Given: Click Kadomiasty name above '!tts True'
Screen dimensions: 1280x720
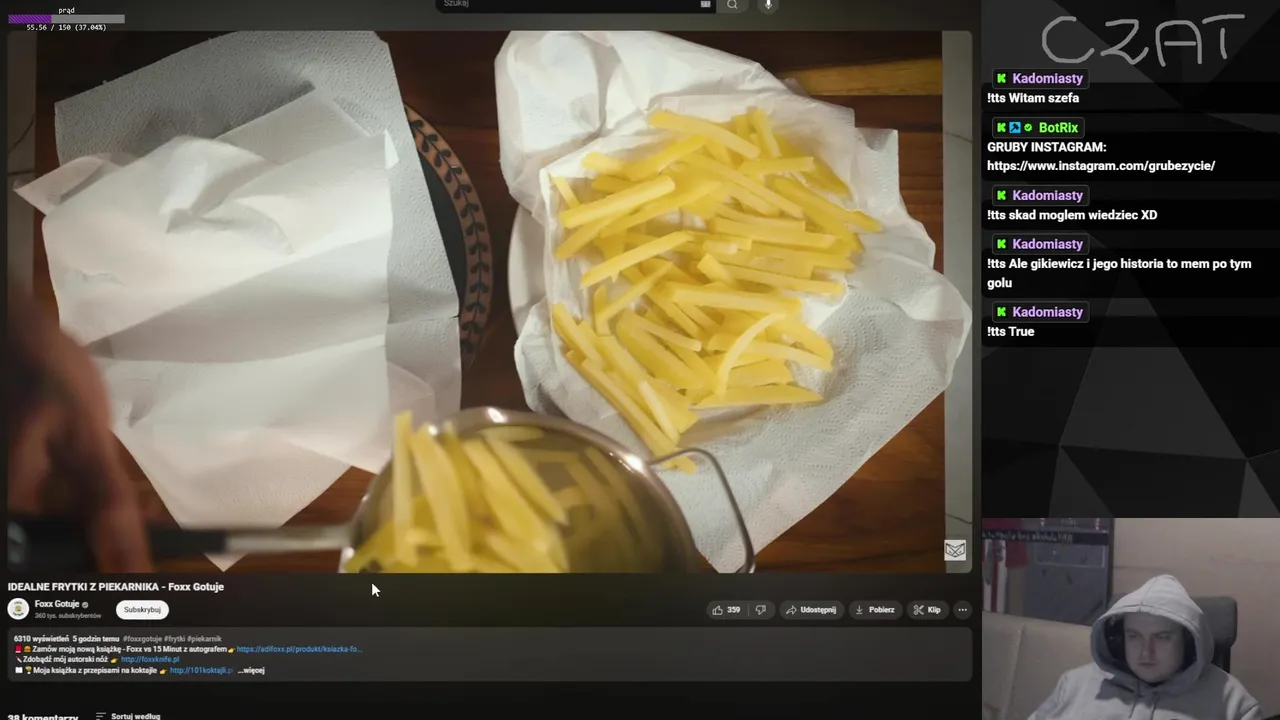Looking at the screenshot, I should (x=1047, y=313).
